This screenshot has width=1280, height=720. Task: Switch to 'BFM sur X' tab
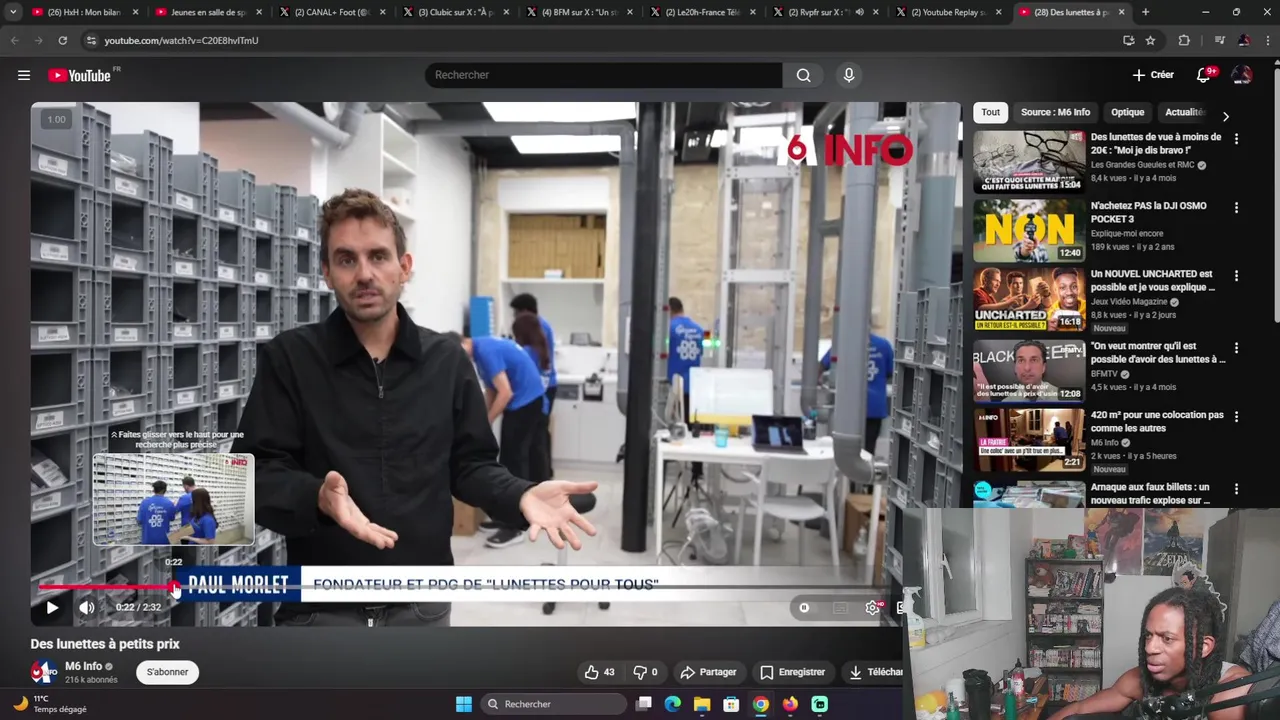click(x=580, y=12)
